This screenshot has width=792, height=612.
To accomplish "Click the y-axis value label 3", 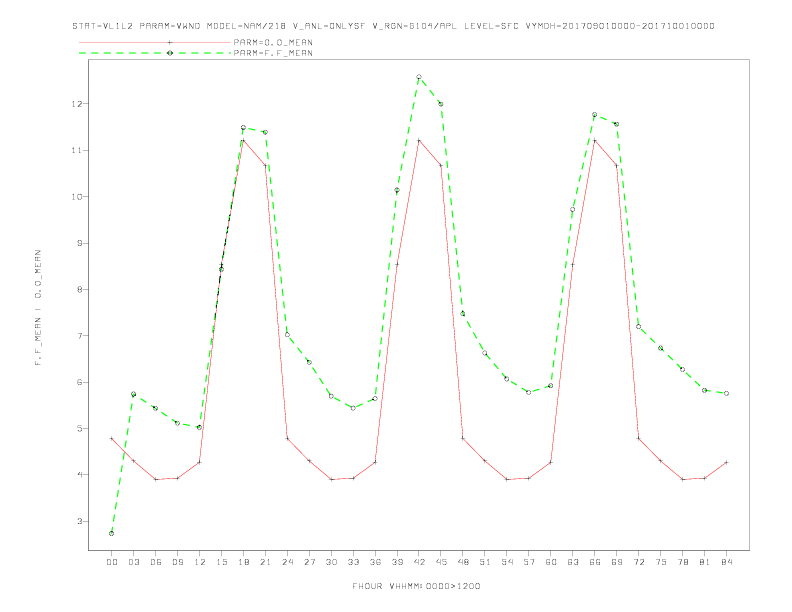I will [x=80, y=521].
